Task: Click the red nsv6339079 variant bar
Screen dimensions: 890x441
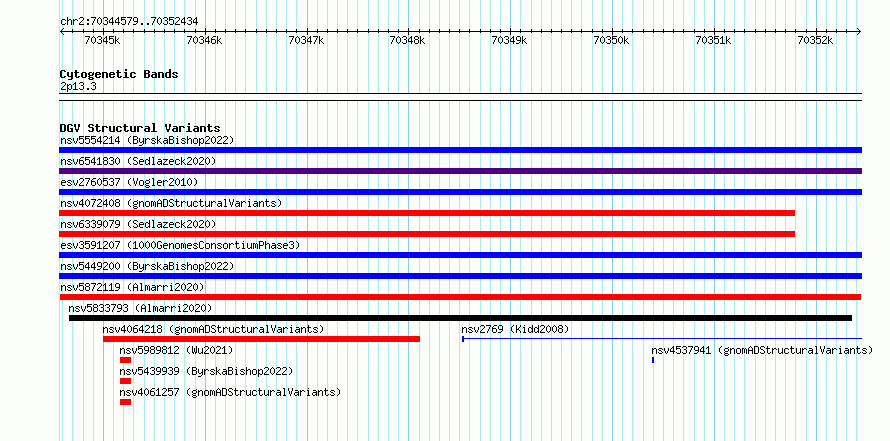Action: pyautogui.click(x=427, y=234)
